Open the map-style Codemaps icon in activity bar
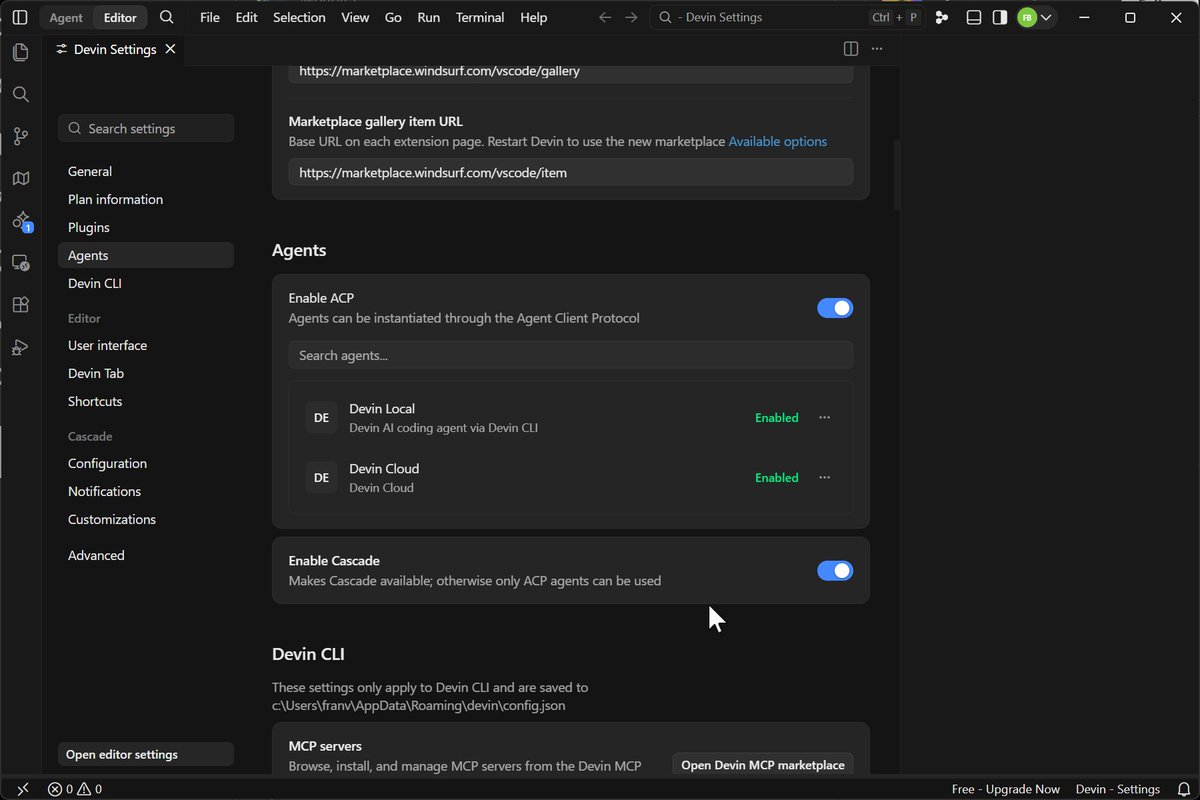Viewport: 1200px width, 800px height. 20,178
